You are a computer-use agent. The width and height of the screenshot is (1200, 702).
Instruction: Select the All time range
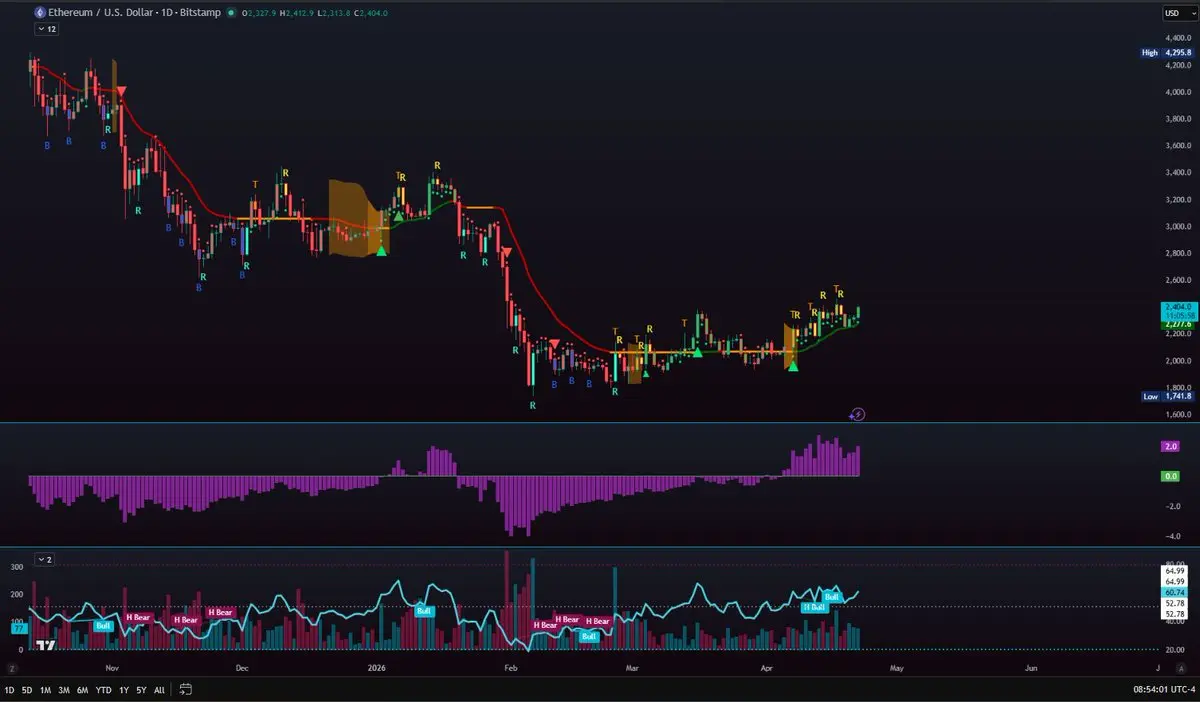159,690
